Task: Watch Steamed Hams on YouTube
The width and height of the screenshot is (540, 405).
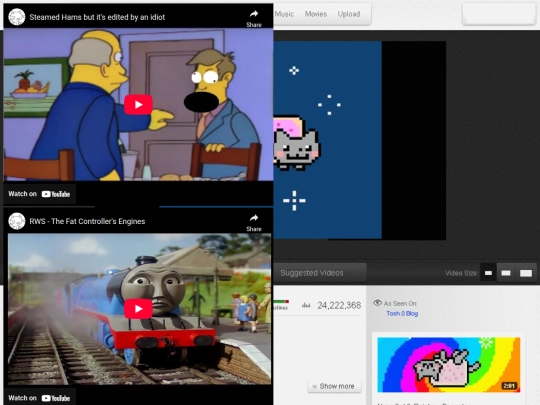Action: point(39,194)
